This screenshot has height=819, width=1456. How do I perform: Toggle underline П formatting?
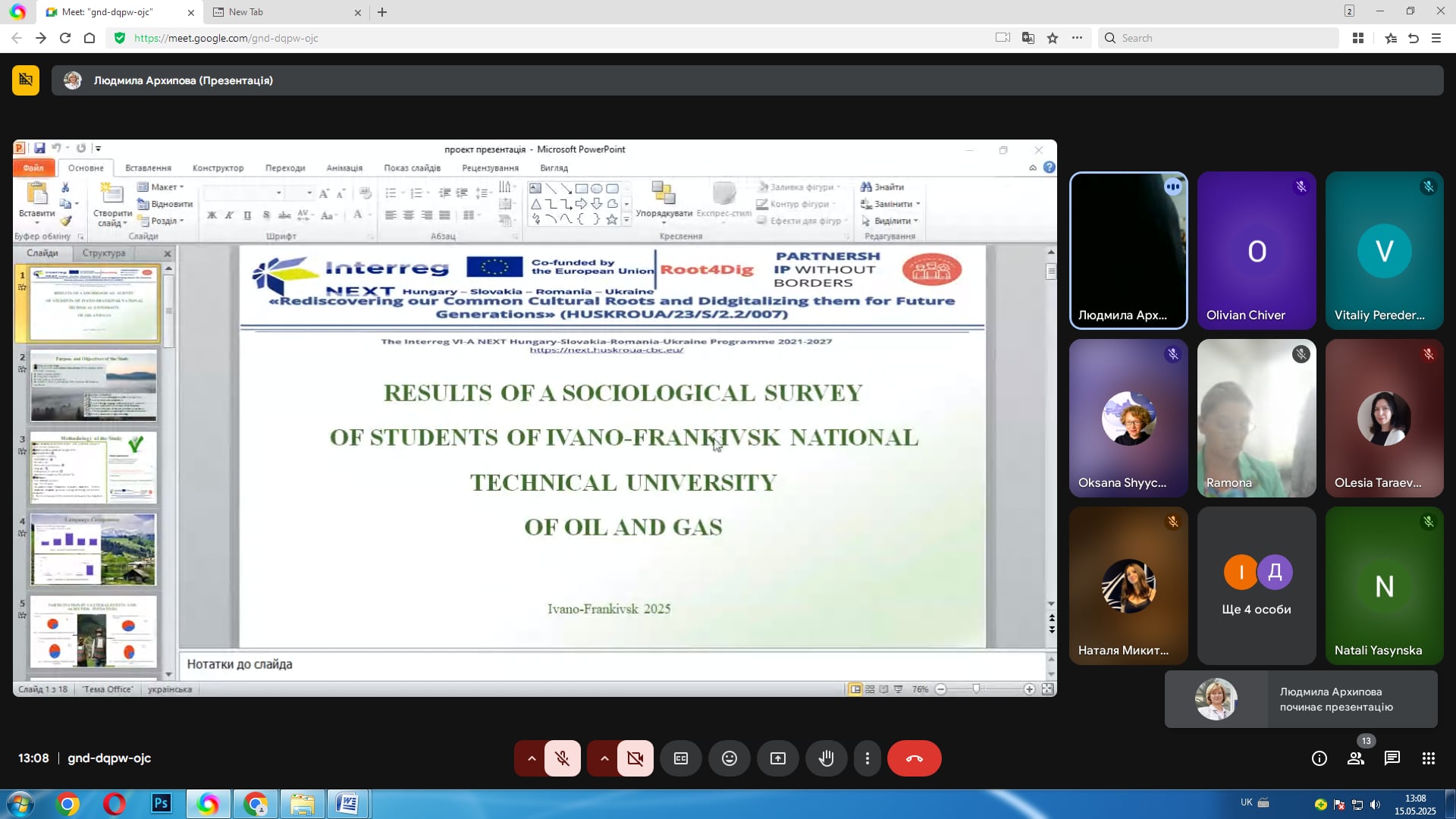(247, 215)
